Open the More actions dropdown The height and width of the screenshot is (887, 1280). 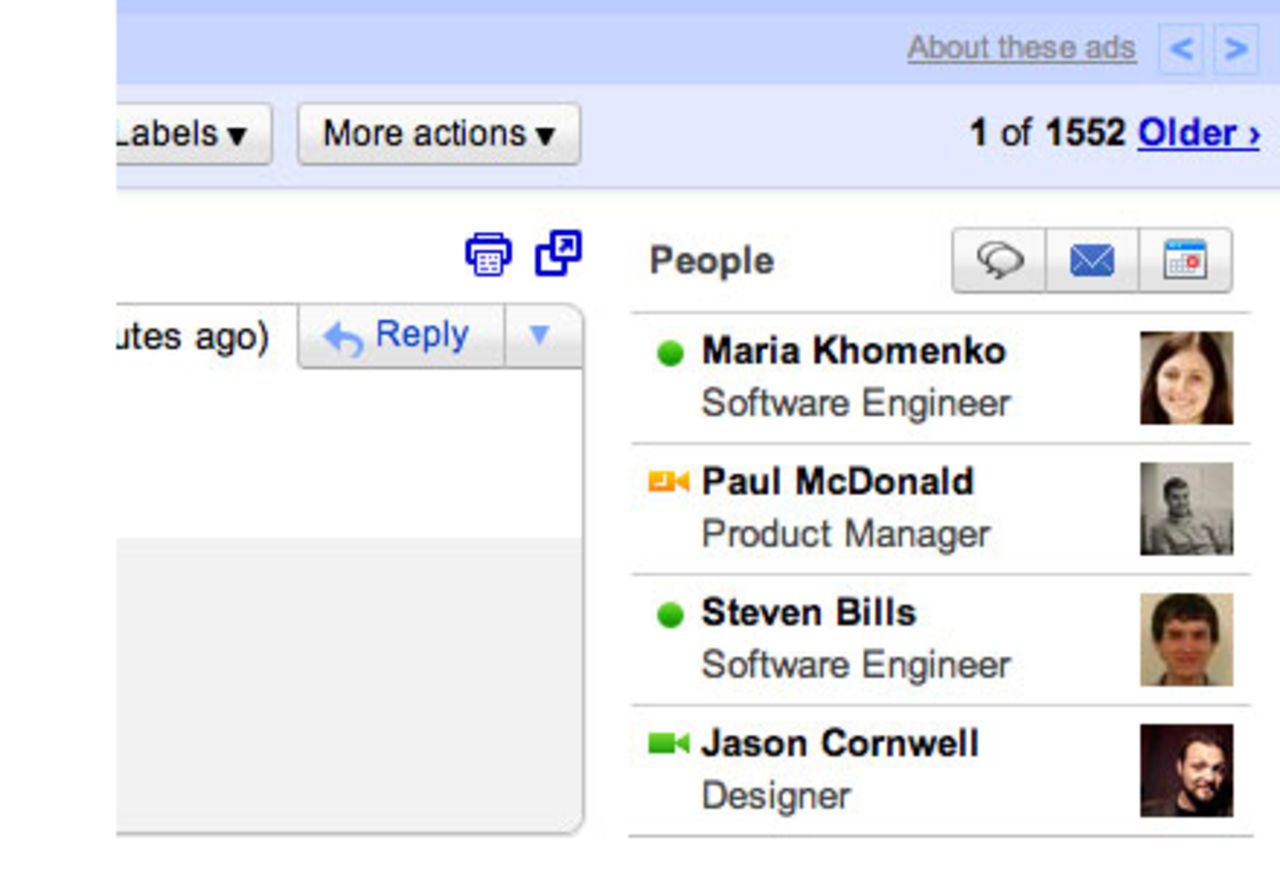tap(437, 133)
